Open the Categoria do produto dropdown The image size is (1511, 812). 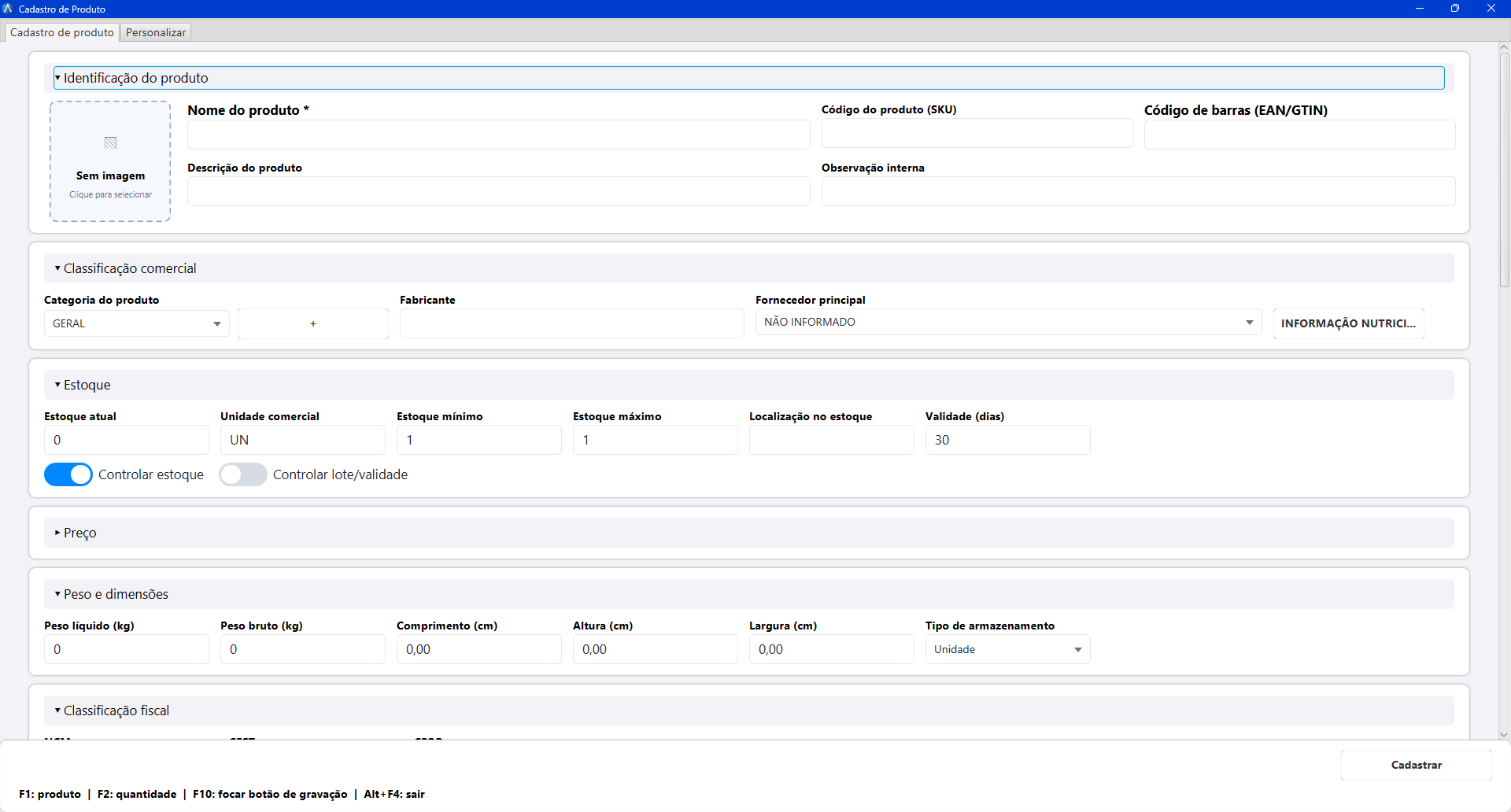pos(137,323)
